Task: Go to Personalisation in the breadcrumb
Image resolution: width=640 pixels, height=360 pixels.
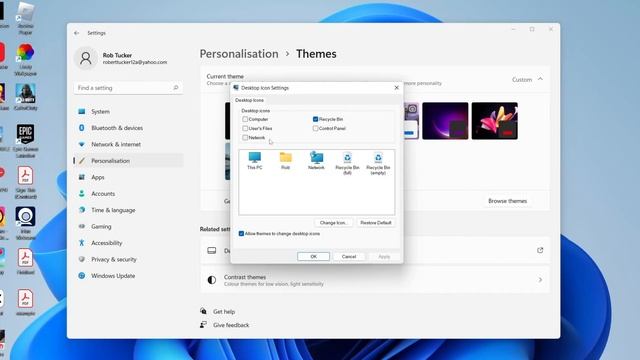Action: [239, 54]
